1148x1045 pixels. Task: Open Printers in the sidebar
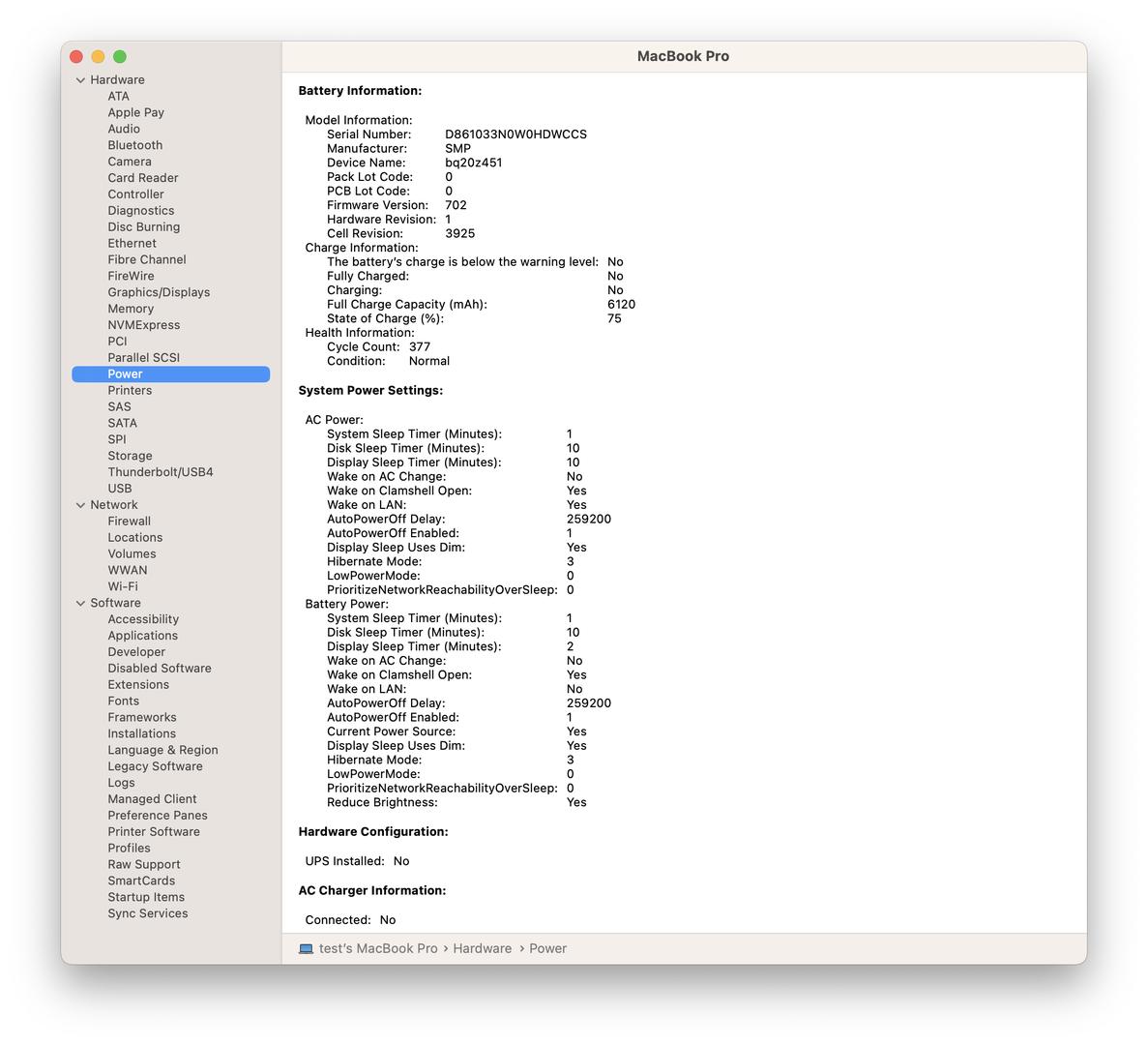click(x=130, y=390)
